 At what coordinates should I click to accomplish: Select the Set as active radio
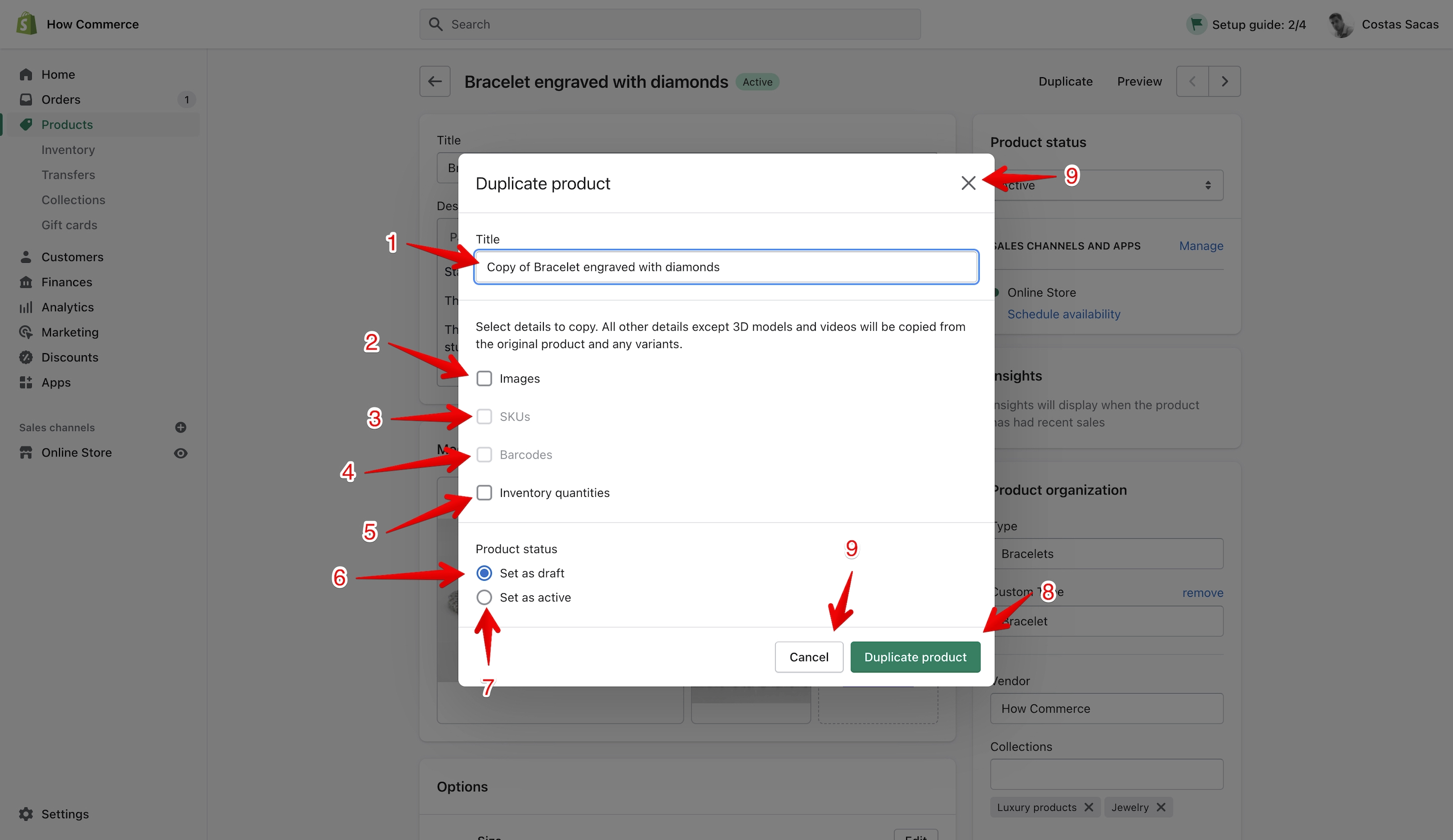pyautogui.click(x=484, y=597)
